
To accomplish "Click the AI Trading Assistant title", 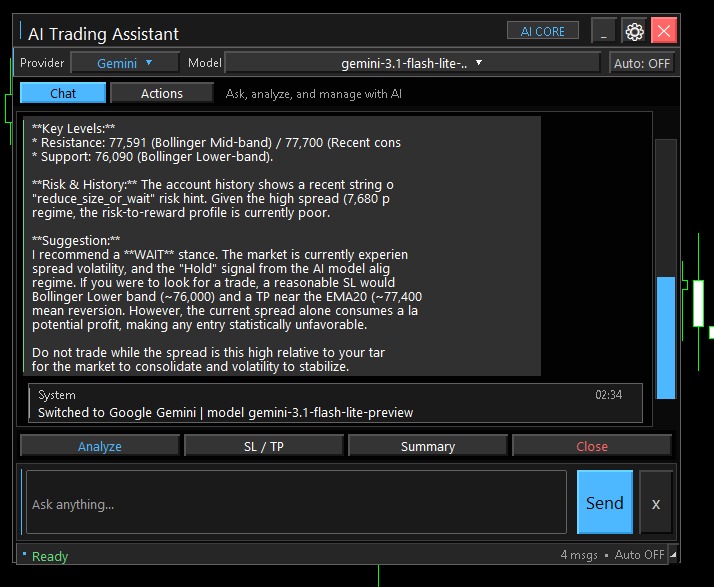I will point(103,34).
